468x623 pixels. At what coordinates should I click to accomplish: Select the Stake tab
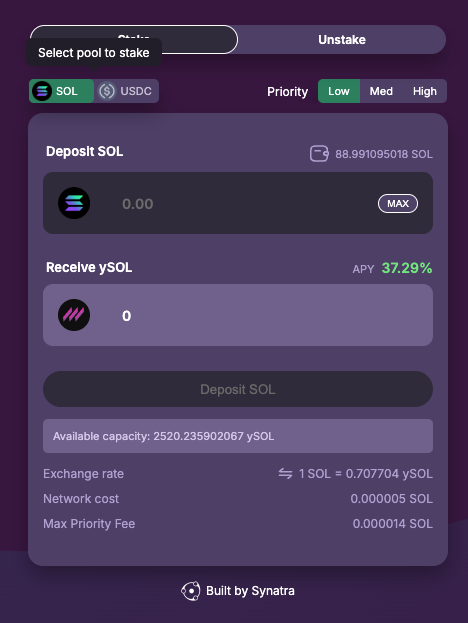(x=133, y=39)
